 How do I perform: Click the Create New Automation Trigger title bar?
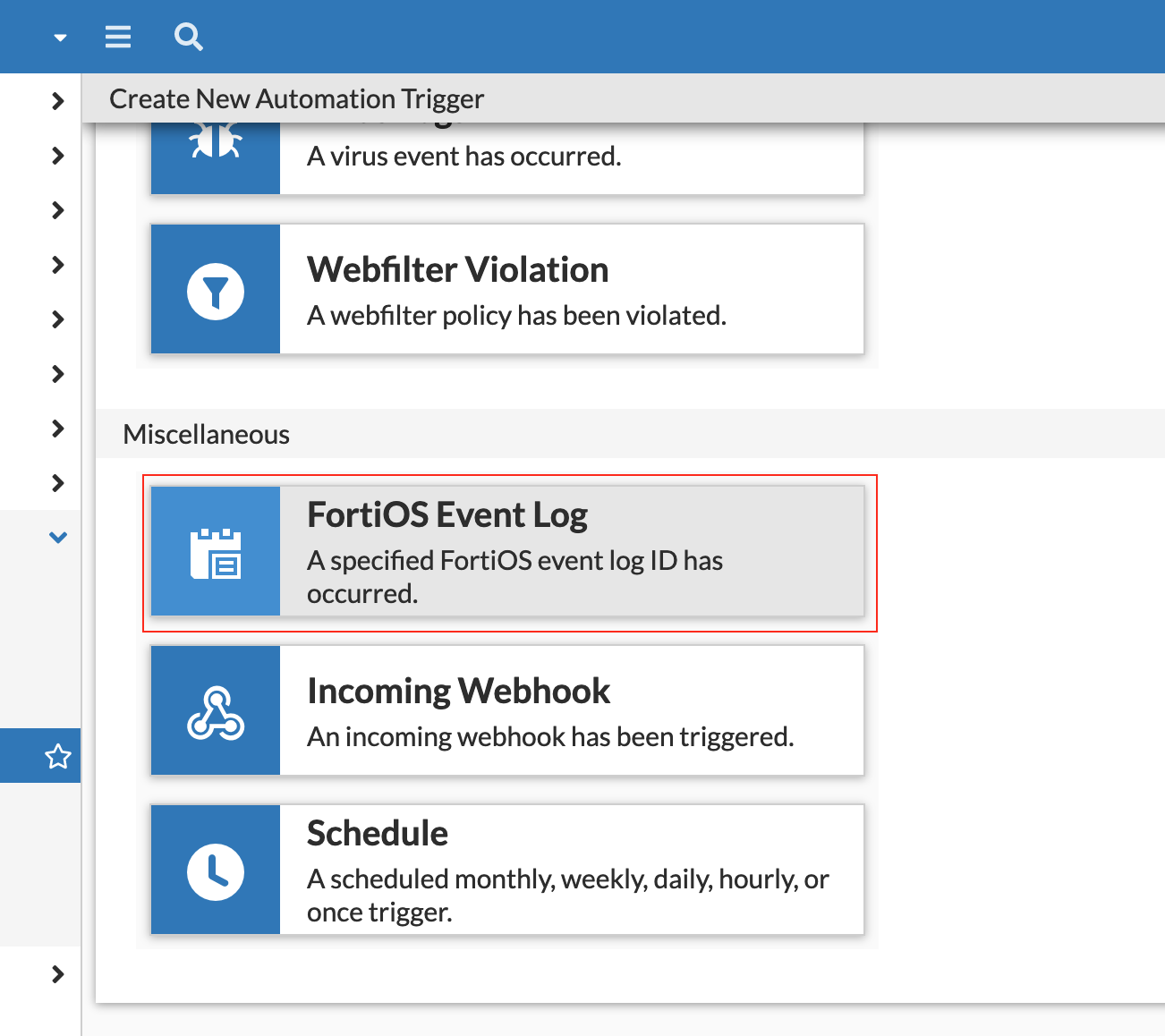(296, 98)
